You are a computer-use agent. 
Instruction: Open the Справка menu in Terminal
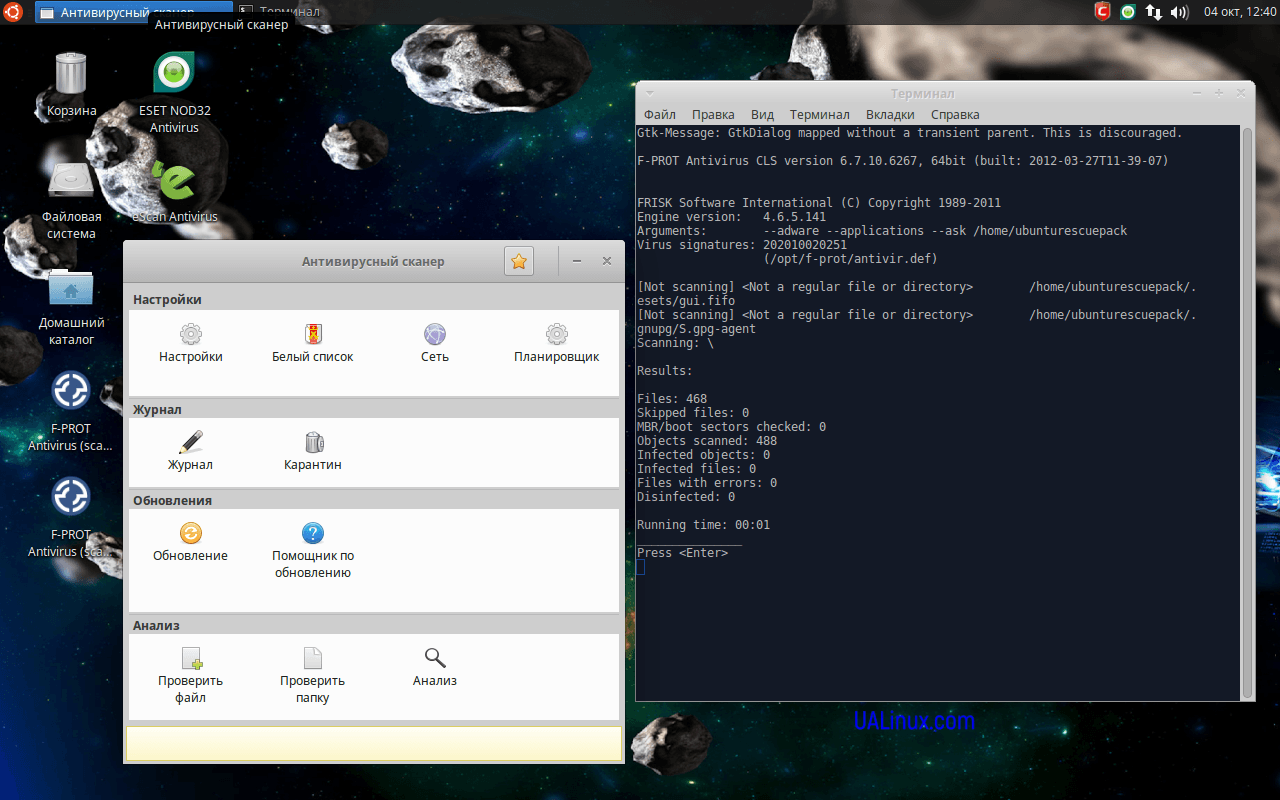coord(955,114)
